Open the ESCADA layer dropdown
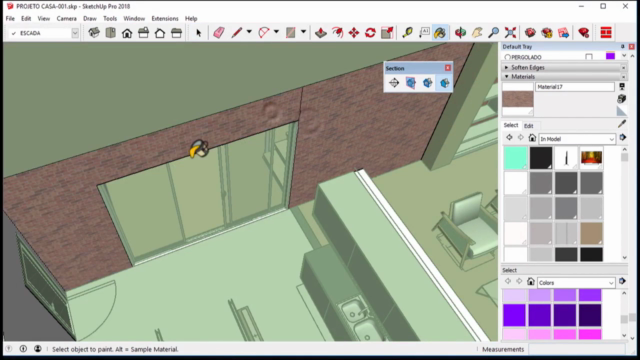The width and height of the screenshot is (640, 360). tap(75, 33)
